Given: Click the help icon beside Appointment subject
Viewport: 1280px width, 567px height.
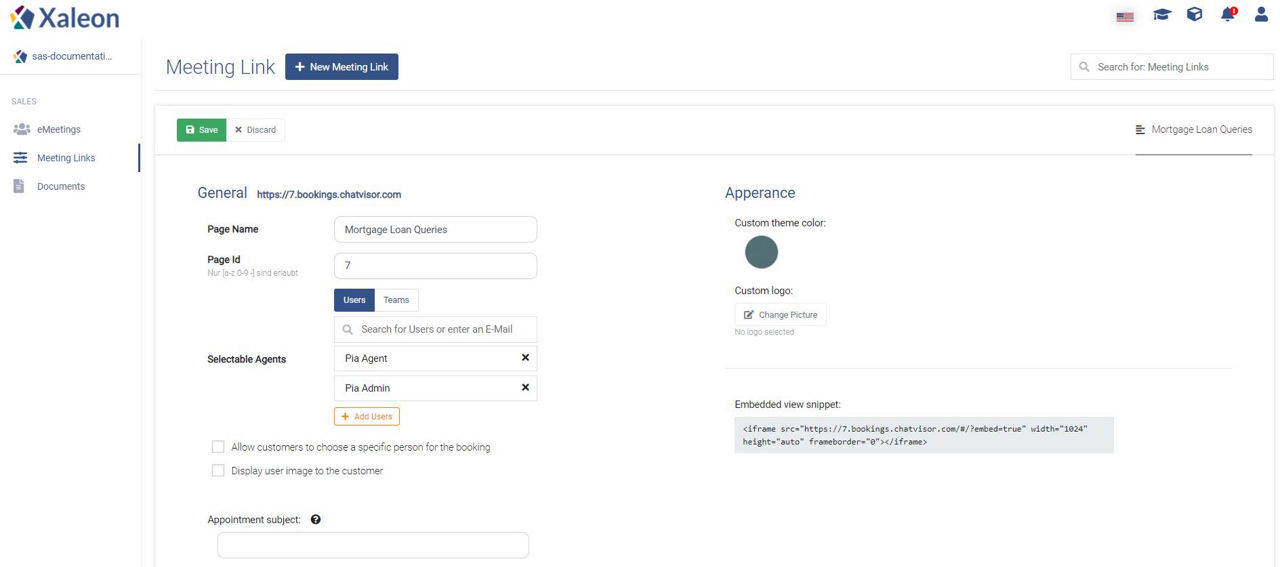Looking at the screenshot, I should click(x=316, y=520).
